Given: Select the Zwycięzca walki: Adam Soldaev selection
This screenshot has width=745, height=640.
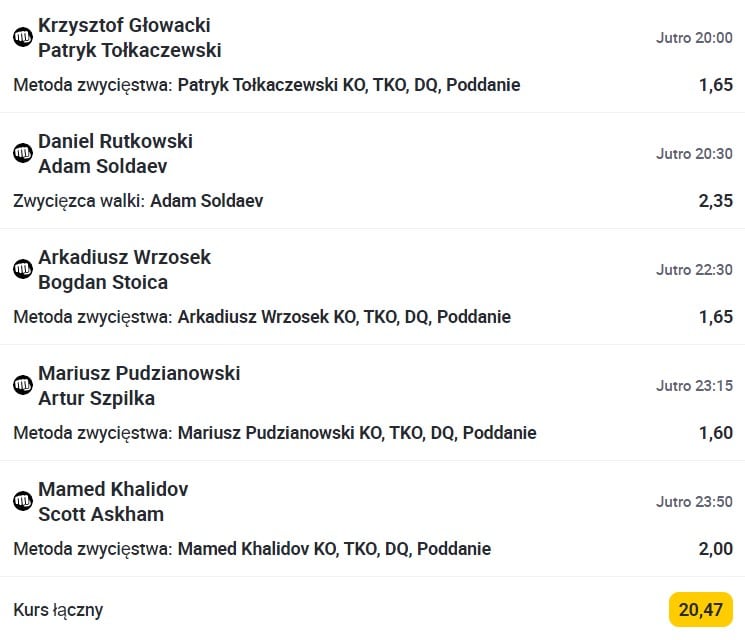Looking at the screenshot, I should 138,201.
